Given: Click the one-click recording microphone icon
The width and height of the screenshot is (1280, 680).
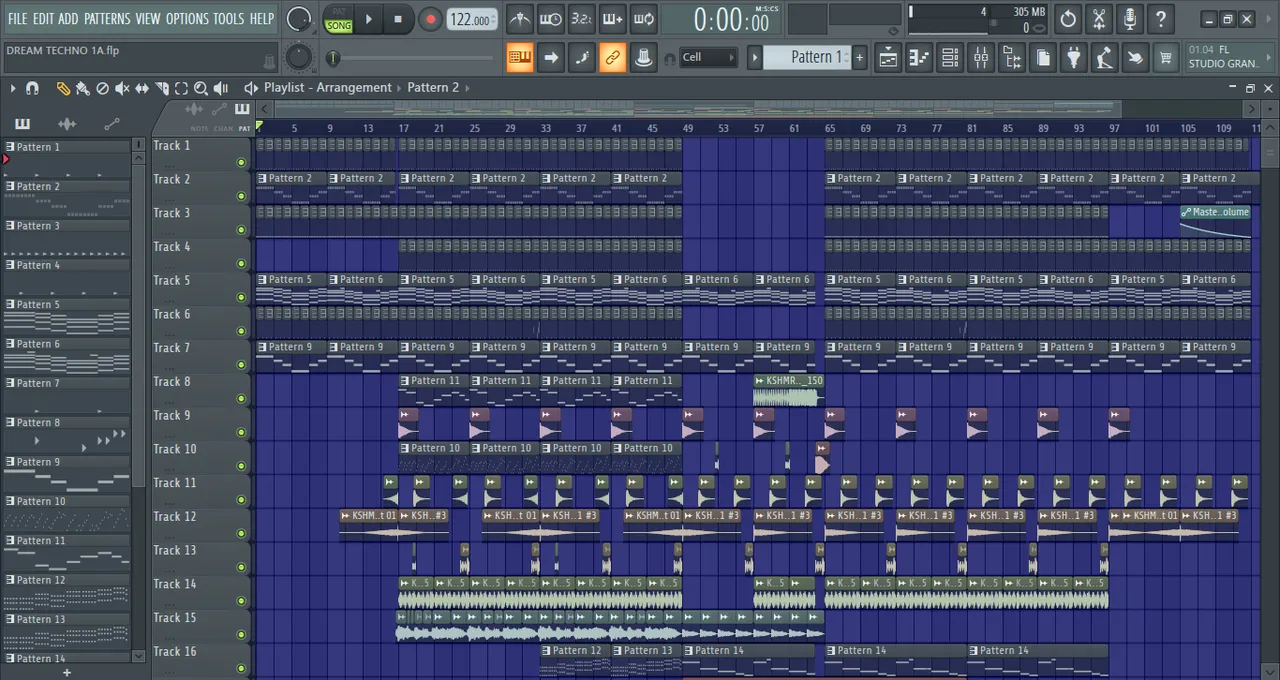Looking at the screenshot, I should (1130, 19).
